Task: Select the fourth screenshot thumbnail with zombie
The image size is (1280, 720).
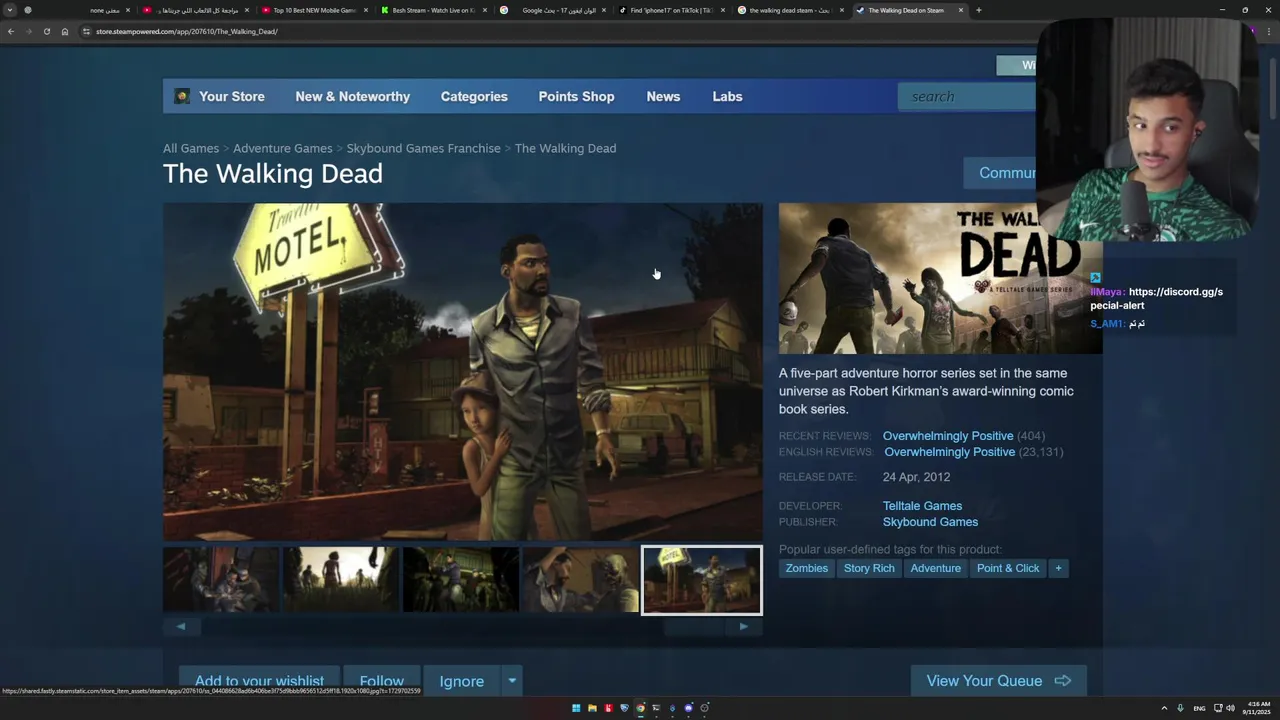Action: pos(581,580)
